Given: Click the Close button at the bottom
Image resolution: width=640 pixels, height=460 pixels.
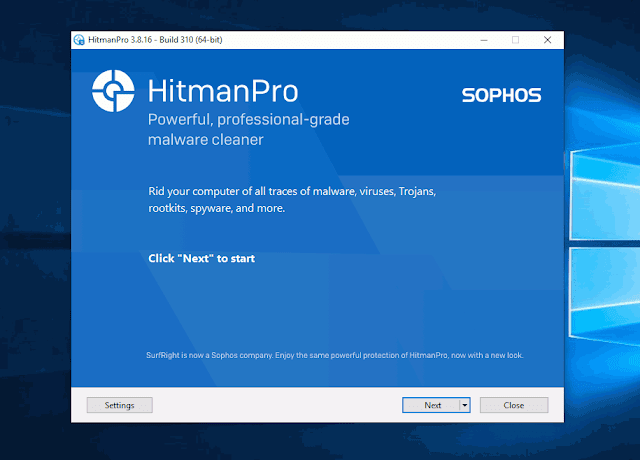Looking at the screenshot, I should [514, 405].
